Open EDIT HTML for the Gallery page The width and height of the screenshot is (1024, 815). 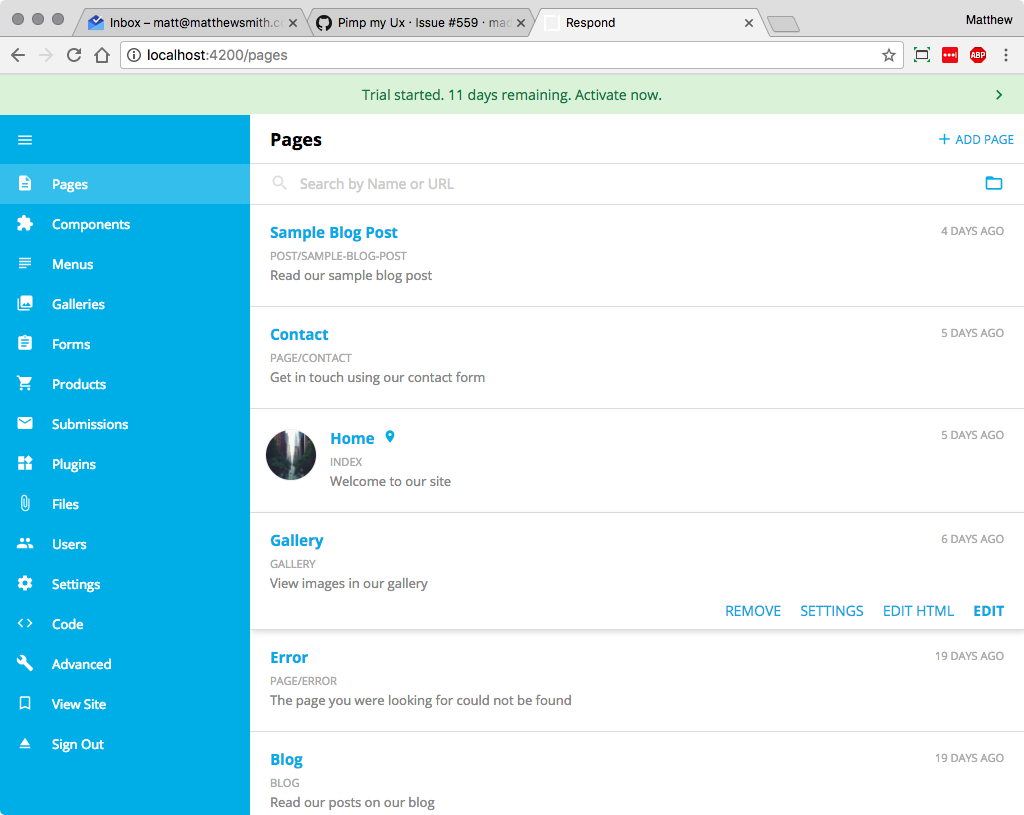point(918,610)
